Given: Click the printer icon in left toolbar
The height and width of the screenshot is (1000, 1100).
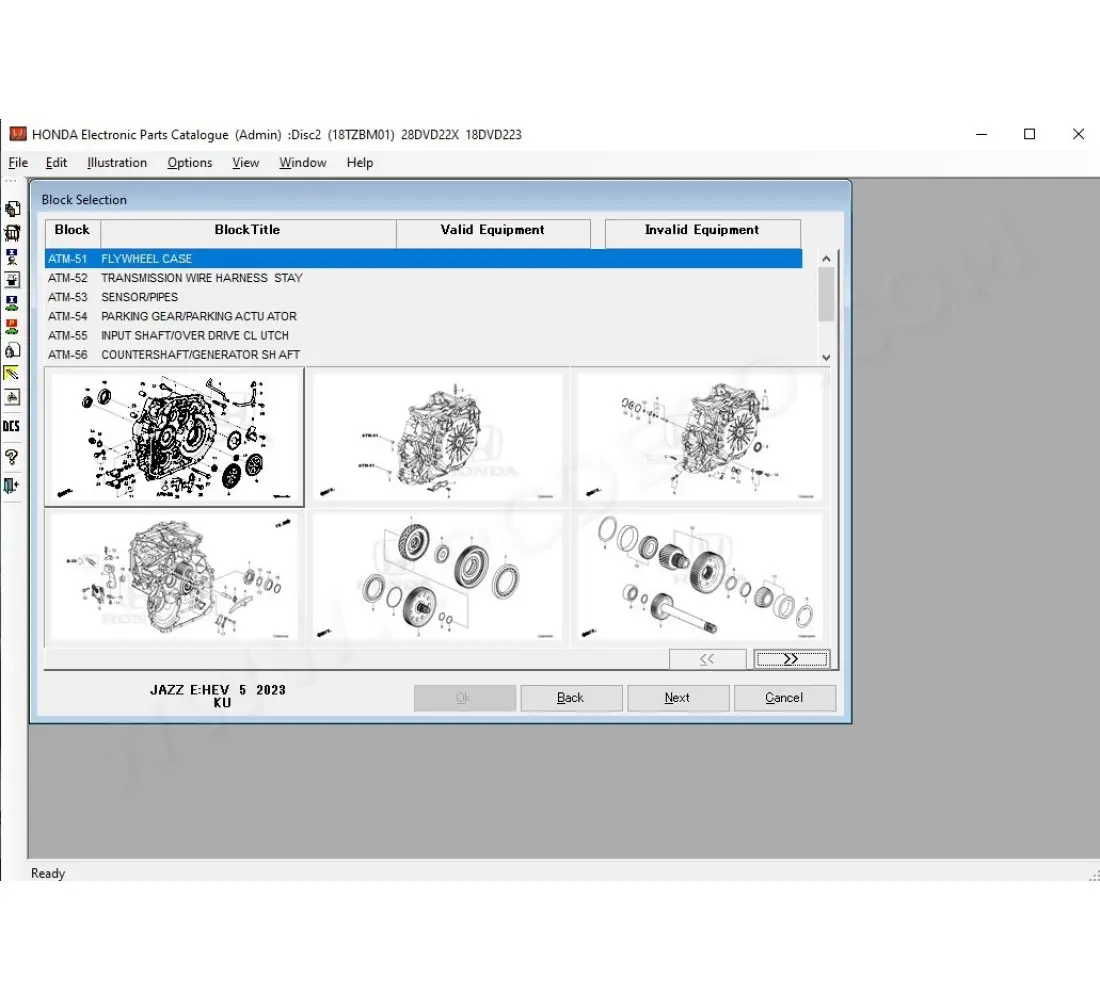Looking at the screenshot, I should pos(12,397).
